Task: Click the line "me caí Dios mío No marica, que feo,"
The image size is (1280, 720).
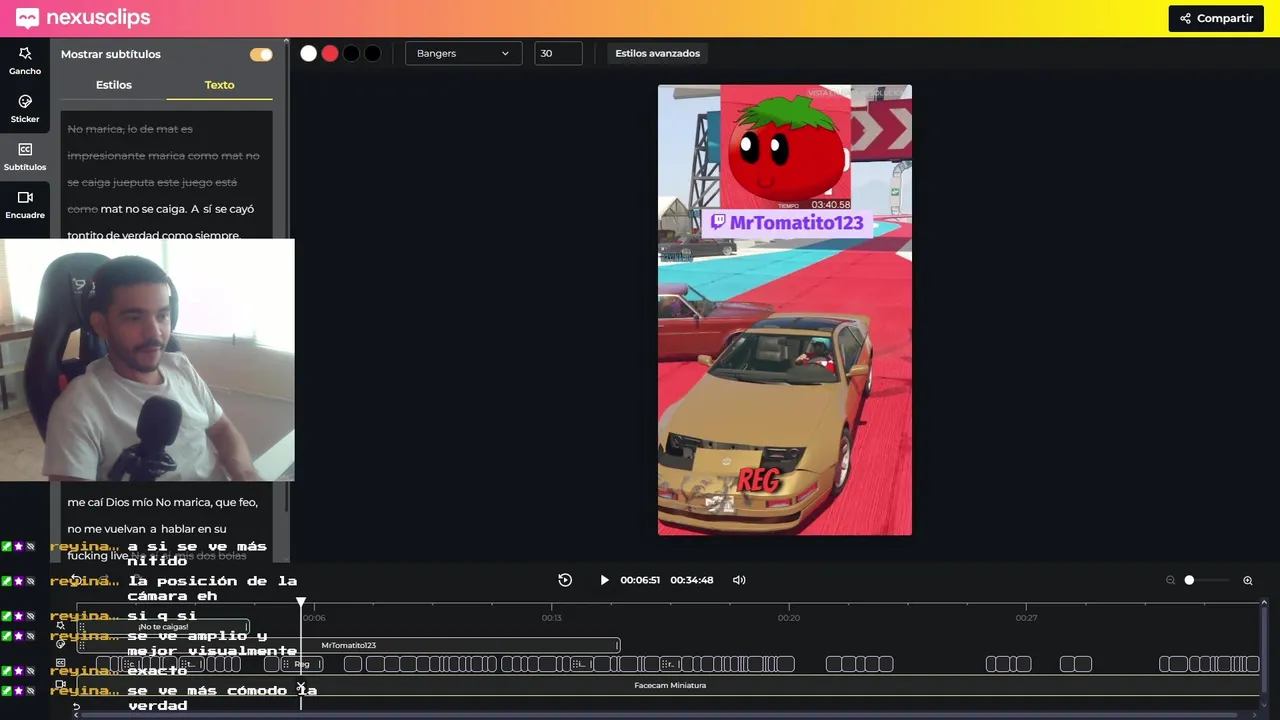Action: coord(162,502)
